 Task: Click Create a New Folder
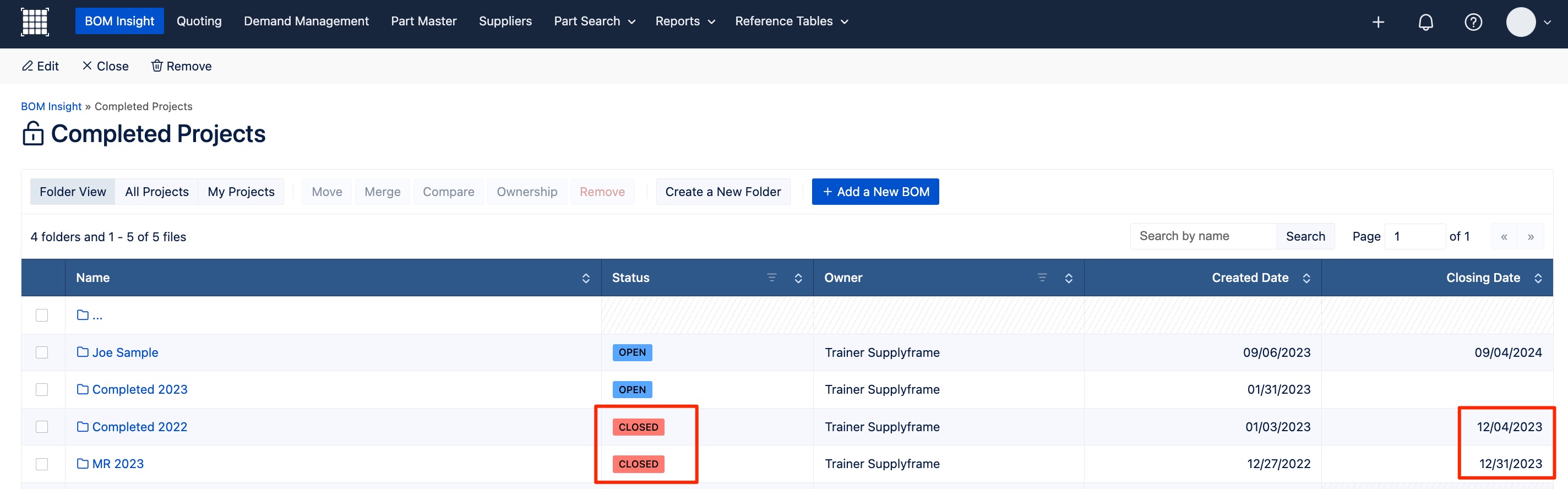723,192
